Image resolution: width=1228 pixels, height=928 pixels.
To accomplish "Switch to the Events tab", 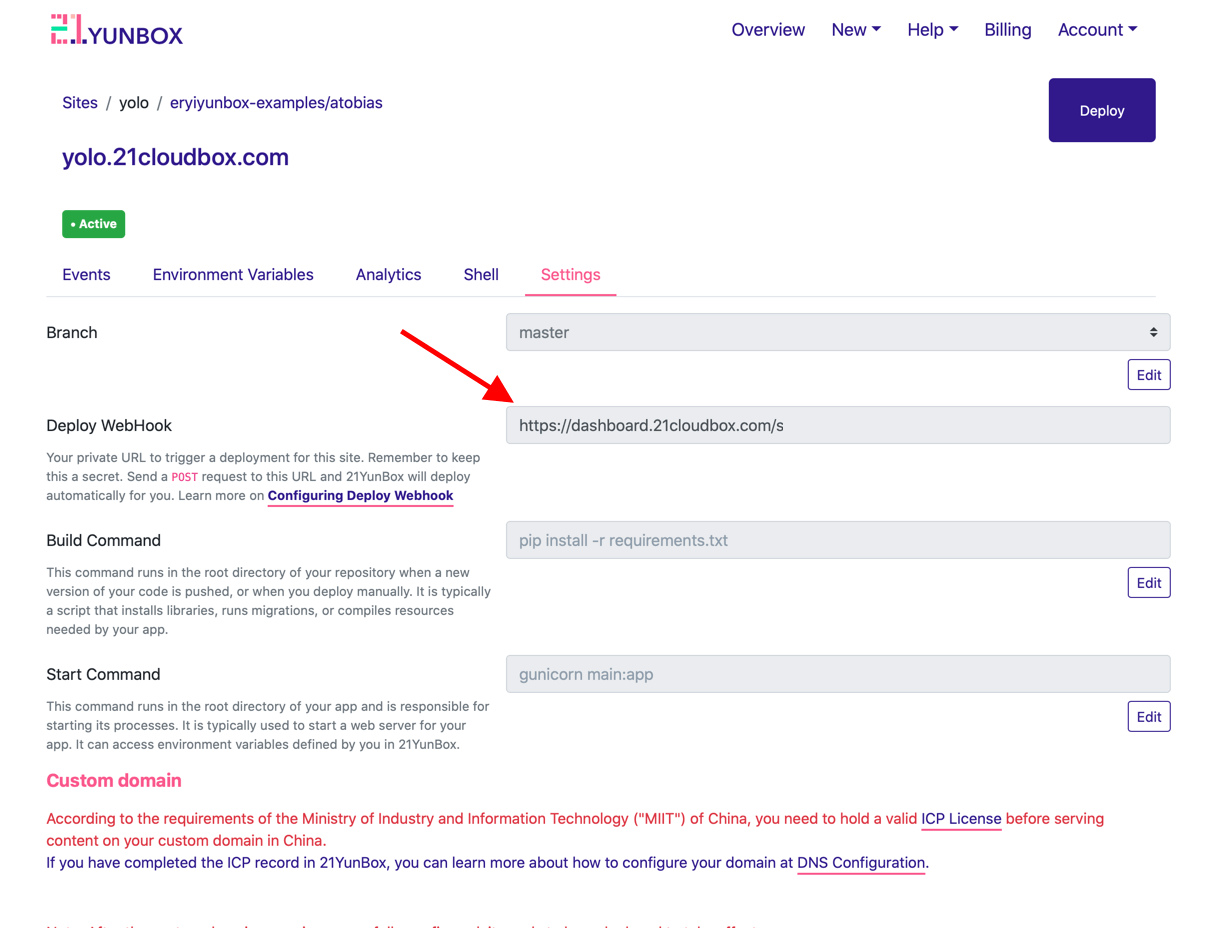I will [x=86, y=275].
